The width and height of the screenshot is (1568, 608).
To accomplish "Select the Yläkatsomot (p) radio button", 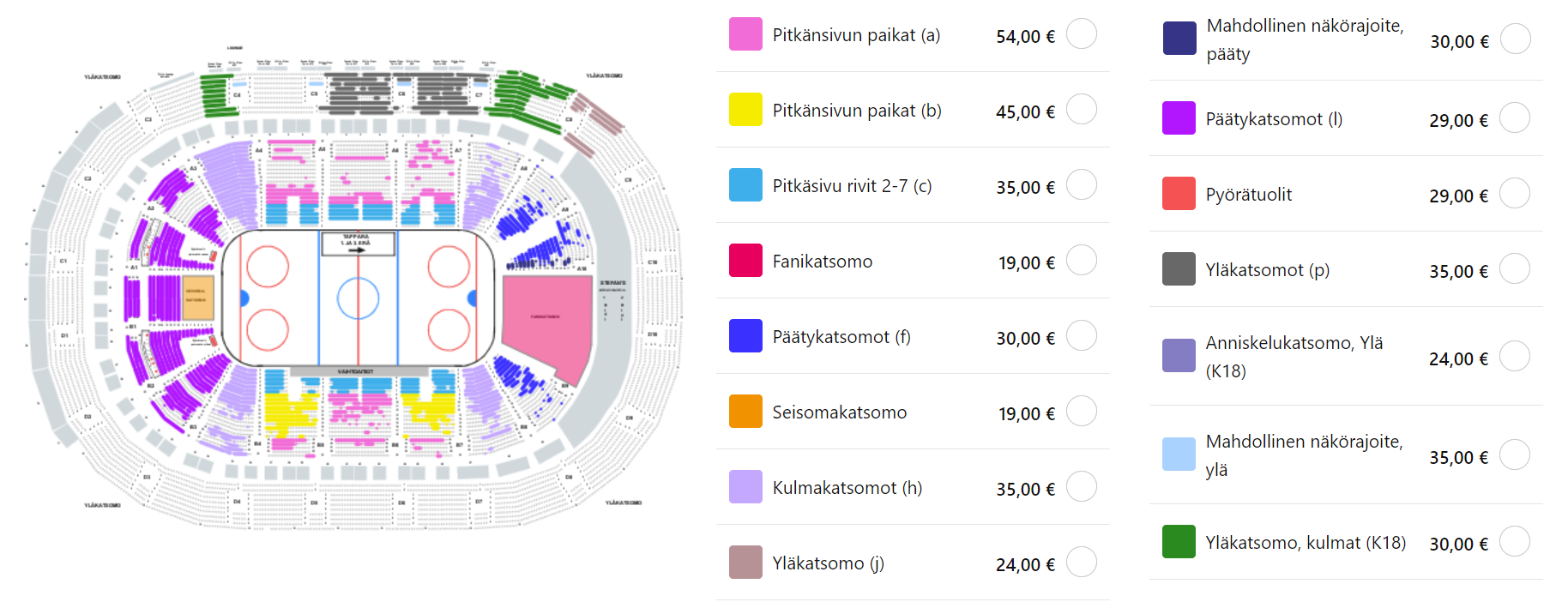I will 1515,269.
